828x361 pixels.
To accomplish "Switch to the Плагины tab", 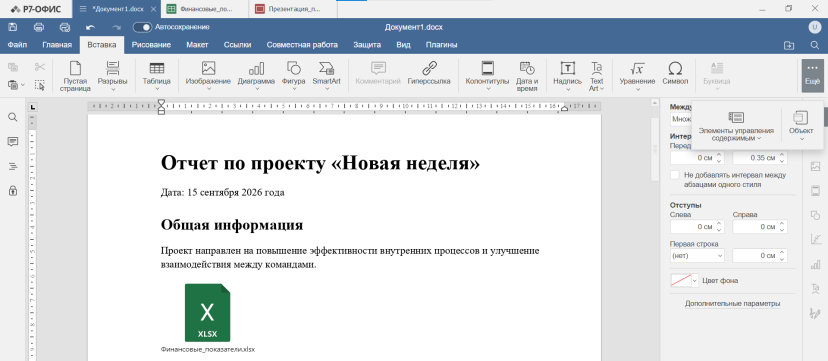I will [x=441, y=45].
